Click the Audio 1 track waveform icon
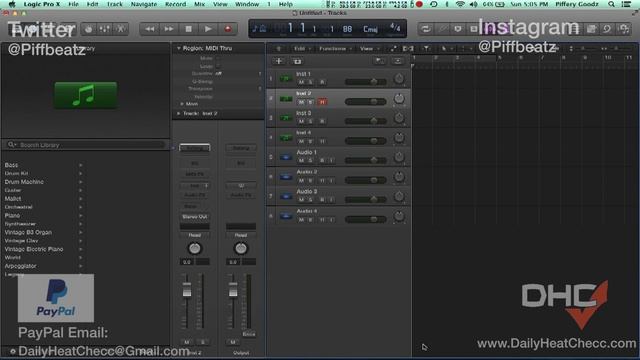The height and width of the screenshot is (360, 640). [x=286, y=157]
